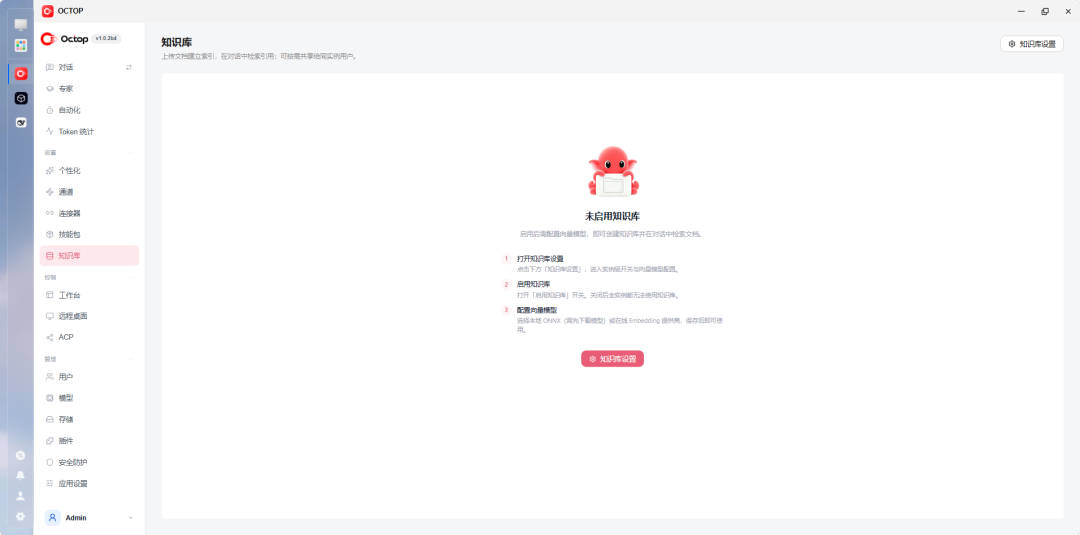Select the 自动化 timer icon

click(50, 110)
